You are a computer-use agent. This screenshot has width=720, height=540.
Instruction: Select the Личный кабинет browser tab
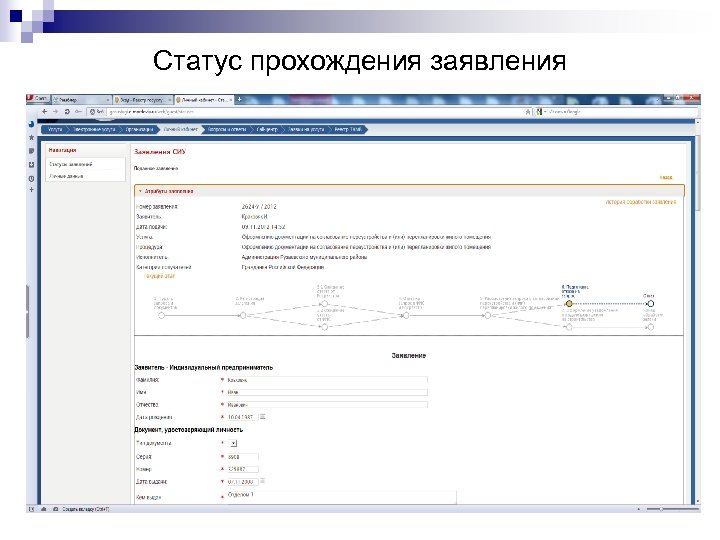[202, 100]
